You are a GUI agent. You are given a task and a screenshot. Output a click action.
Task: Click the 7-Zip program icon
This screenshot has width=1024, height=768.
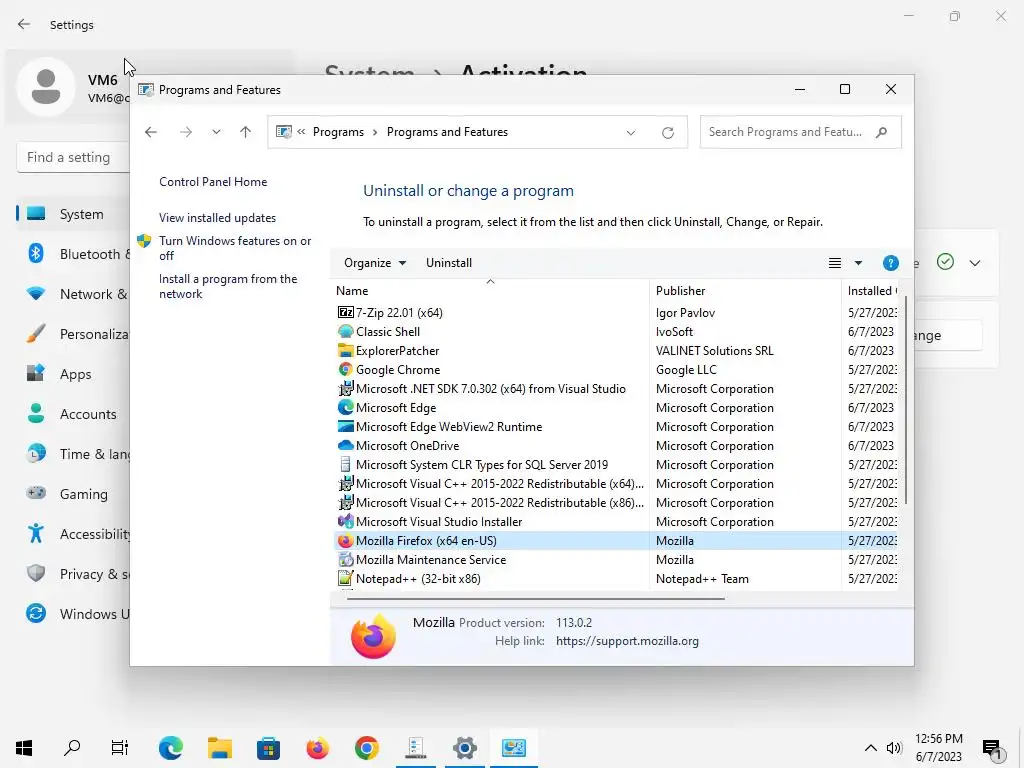[345, 312]
